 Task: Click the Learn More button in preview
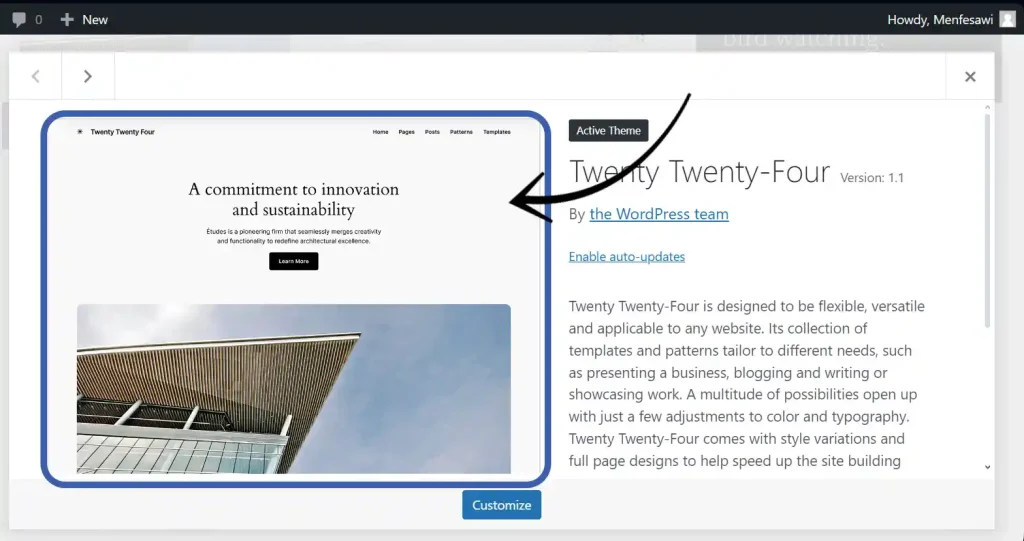click(293, 261)
